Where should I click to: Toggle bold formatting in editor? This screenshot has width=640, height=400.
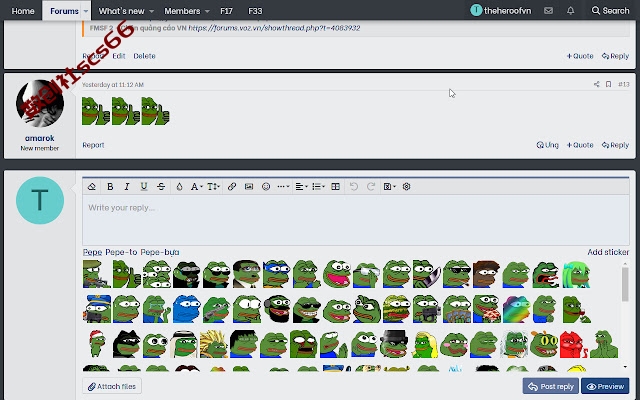(x=110, y=187)
